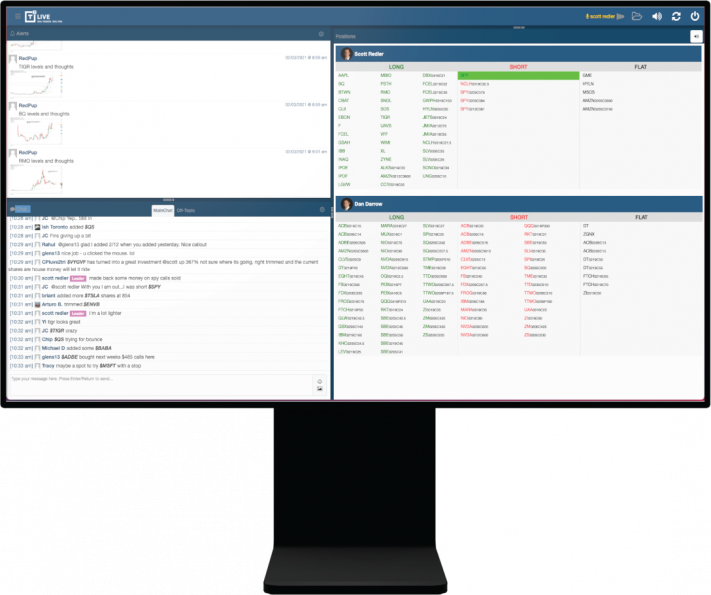The image size is (711, 595).
Task: Click MSOS in Scott Redler's flat list
Action: (588, 92)
